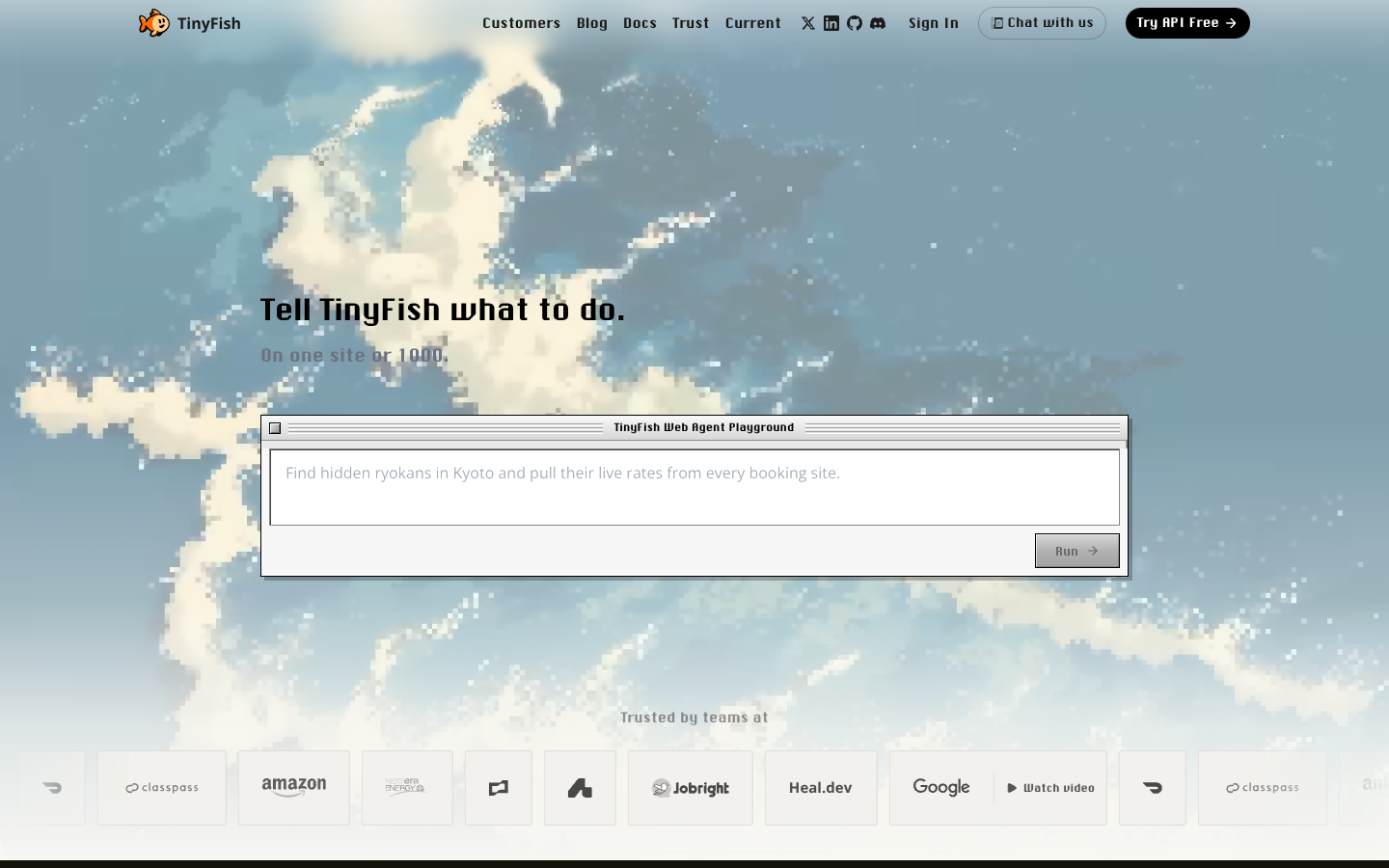Image resolution: width=1389 pixels, height=868 pixels.
Task: Open the Current navigation link
Action: (x=753, y=23)
